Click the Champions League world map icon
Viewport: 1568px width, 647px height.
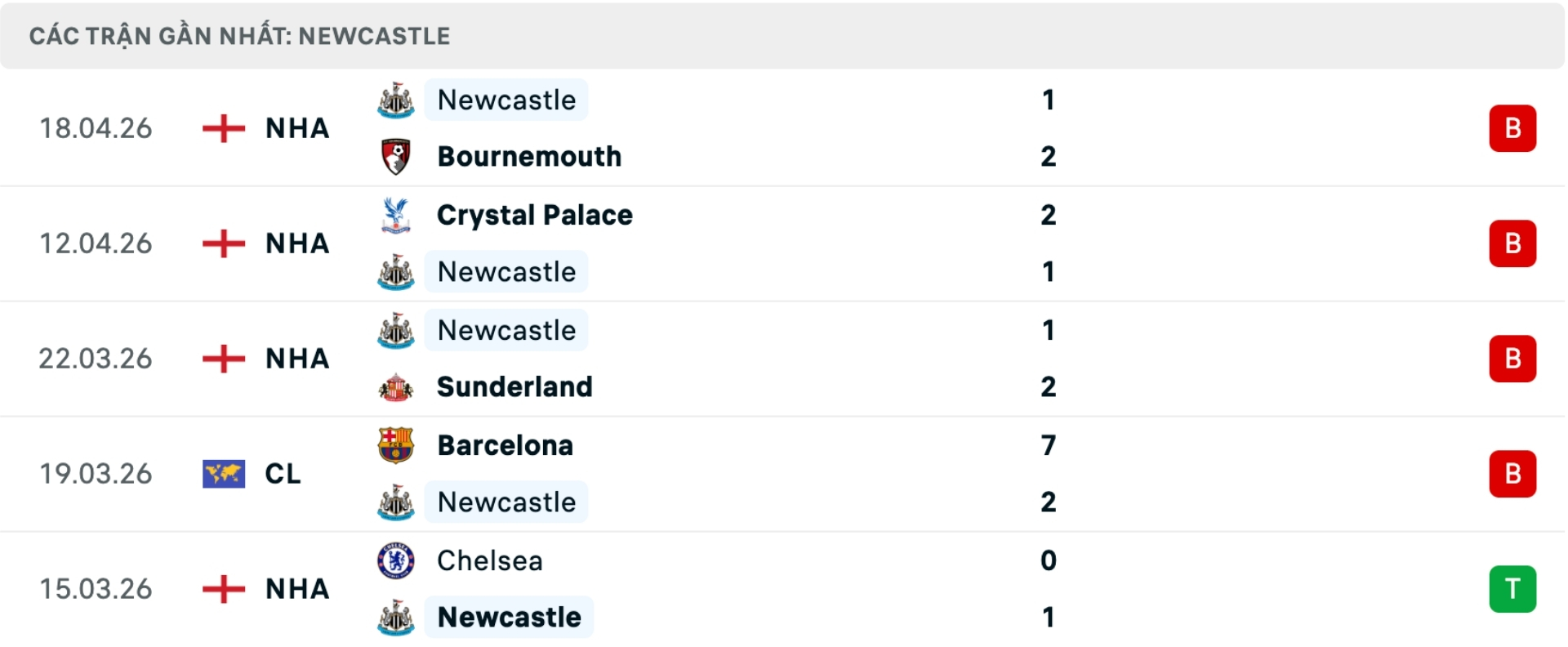point(223,474)
